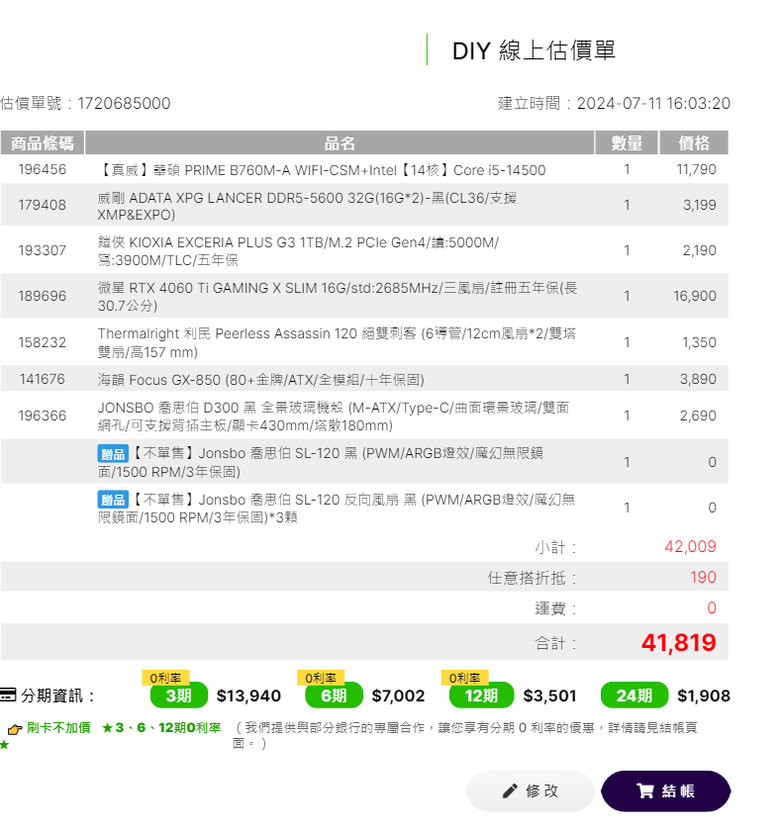This screenshot has height=835, width=780.
Task: Click price 1,350
Action: tap(700, 342)
